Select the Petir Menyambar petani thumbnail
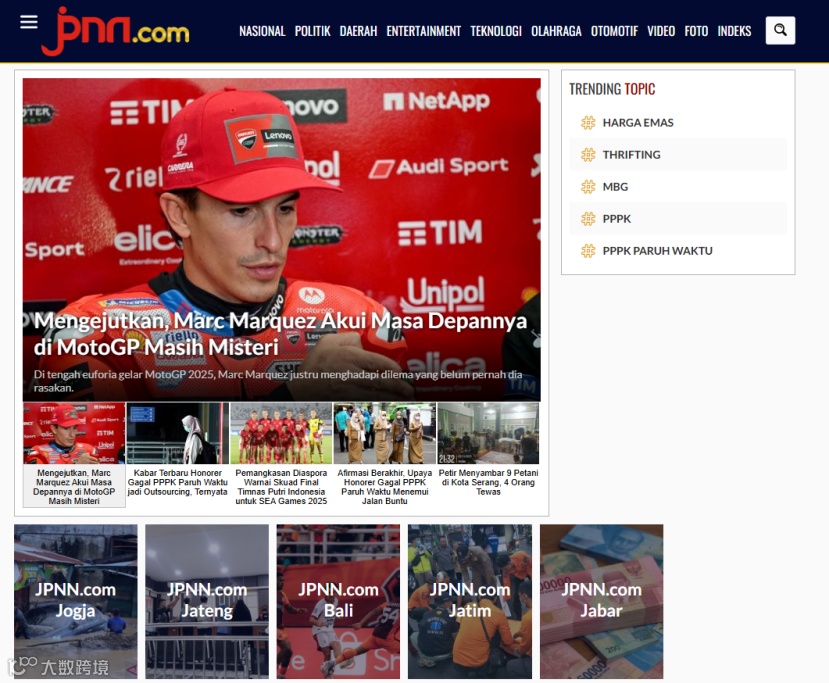The width and height of the screenshot is (829, 683). [x=489, y=433]
